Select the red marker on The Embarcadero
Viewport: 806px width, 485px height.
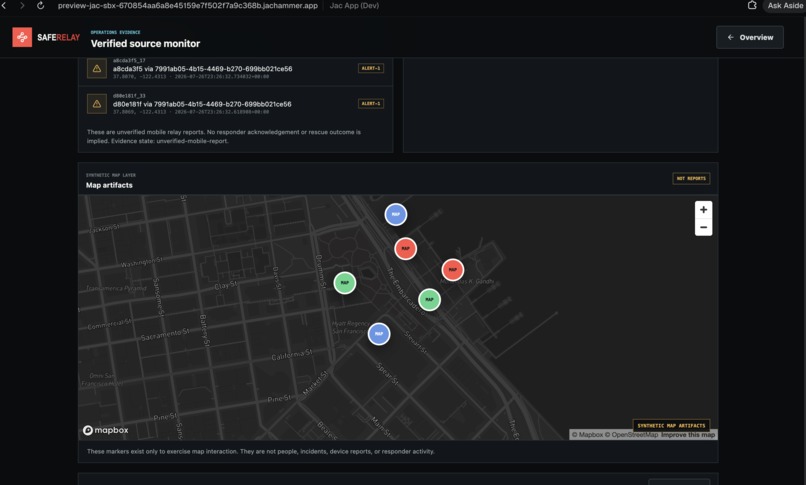point(406,249)
